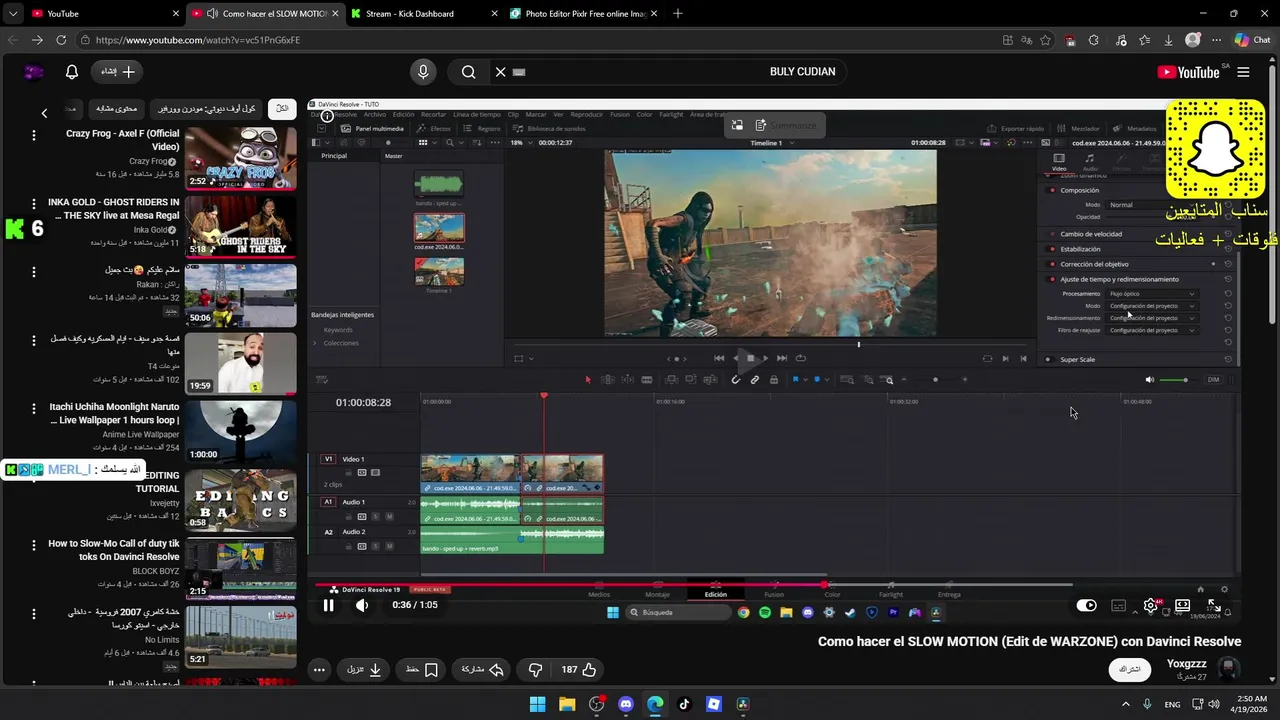Open Discord from the taskbar
The width and height of the screenshot is (1280, 720).
click(x=626, y=704)
